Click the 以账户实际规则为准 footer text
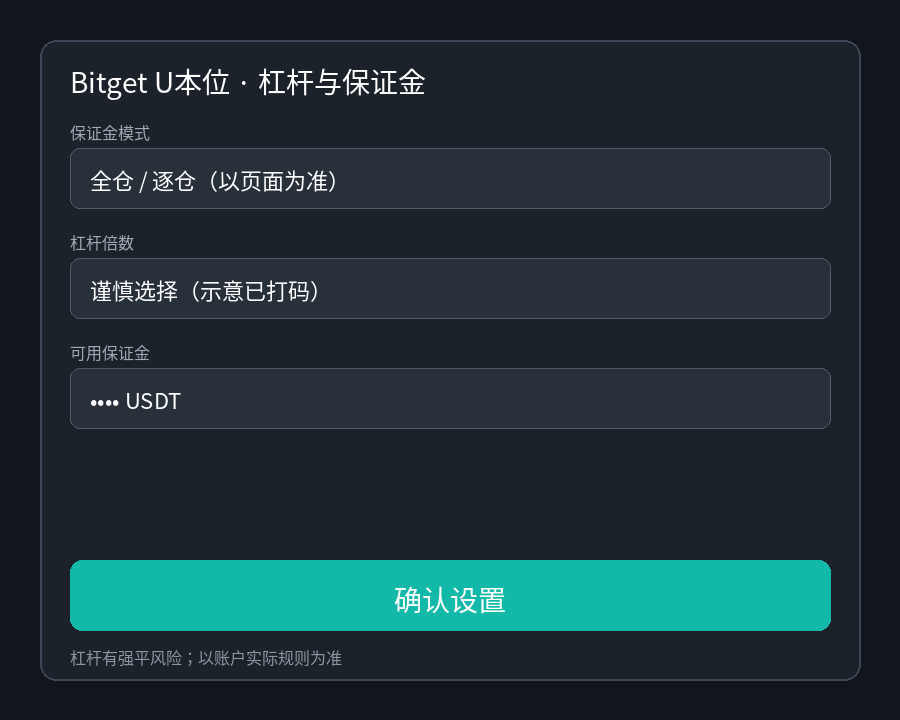The image size is (900, 720). (270, 658)
